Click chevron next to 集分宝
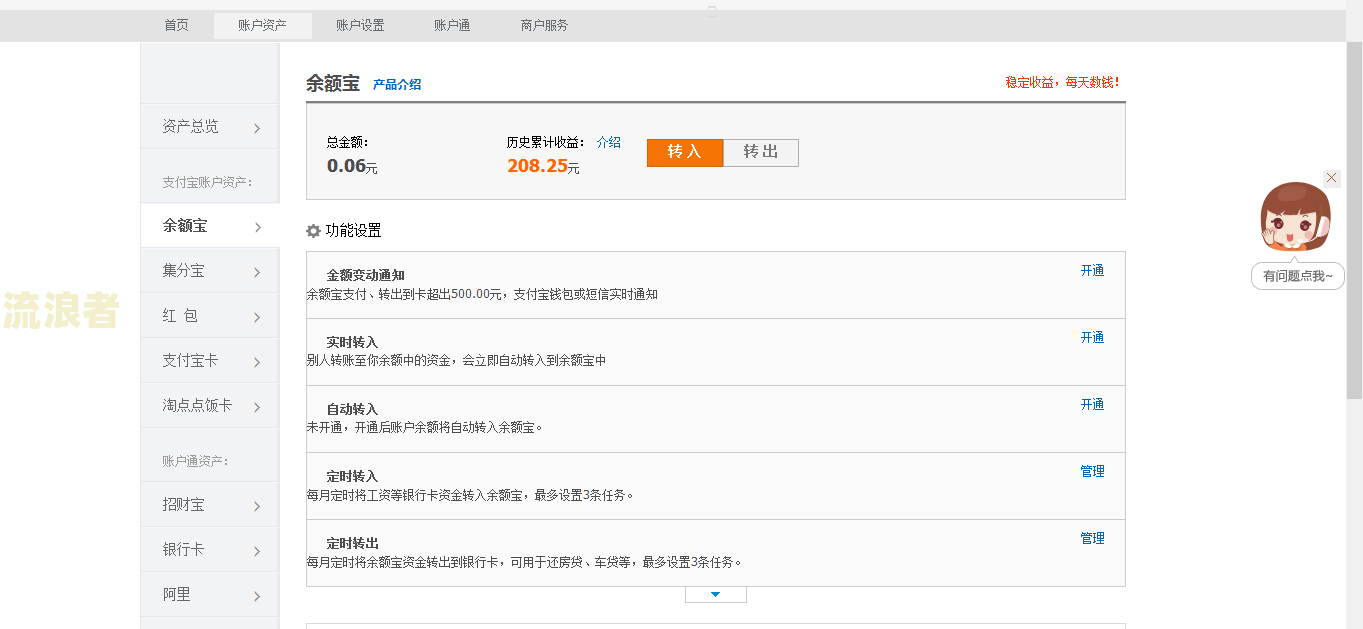 tap(257, 272)
